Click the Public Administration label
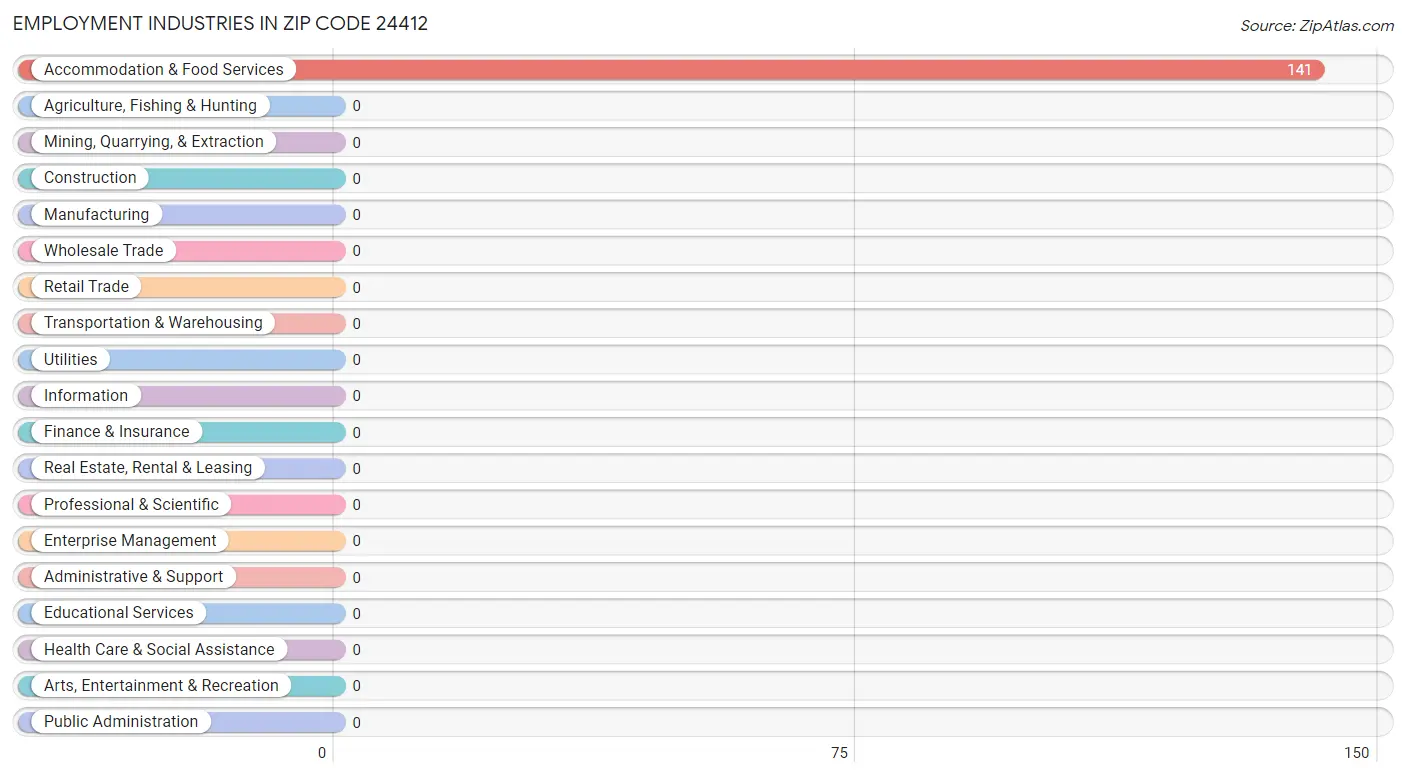The image size is (1406, 777). click(x=121, y=722)
